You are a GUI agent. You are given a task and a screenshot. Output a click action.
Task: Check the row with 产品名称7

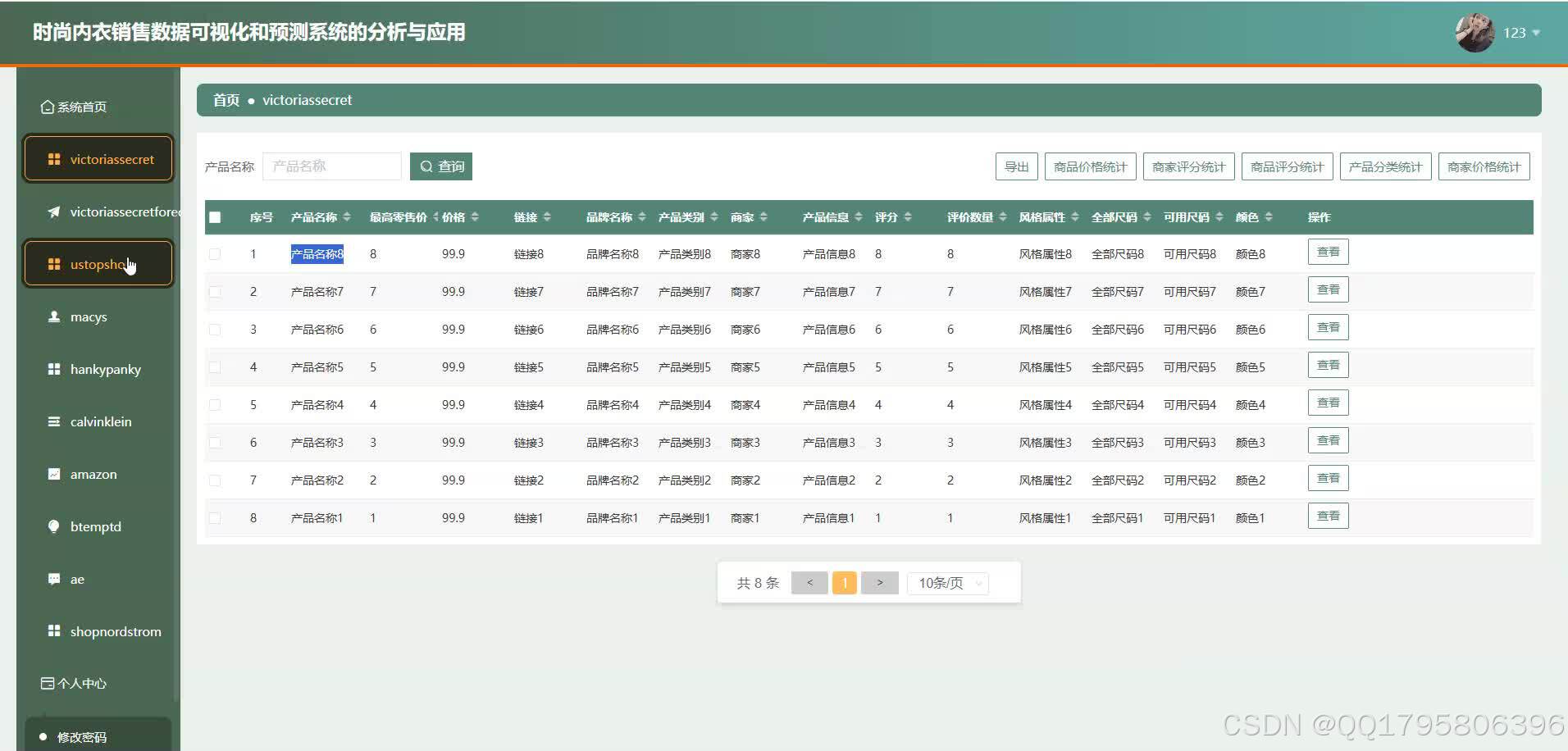coord(215,292)
